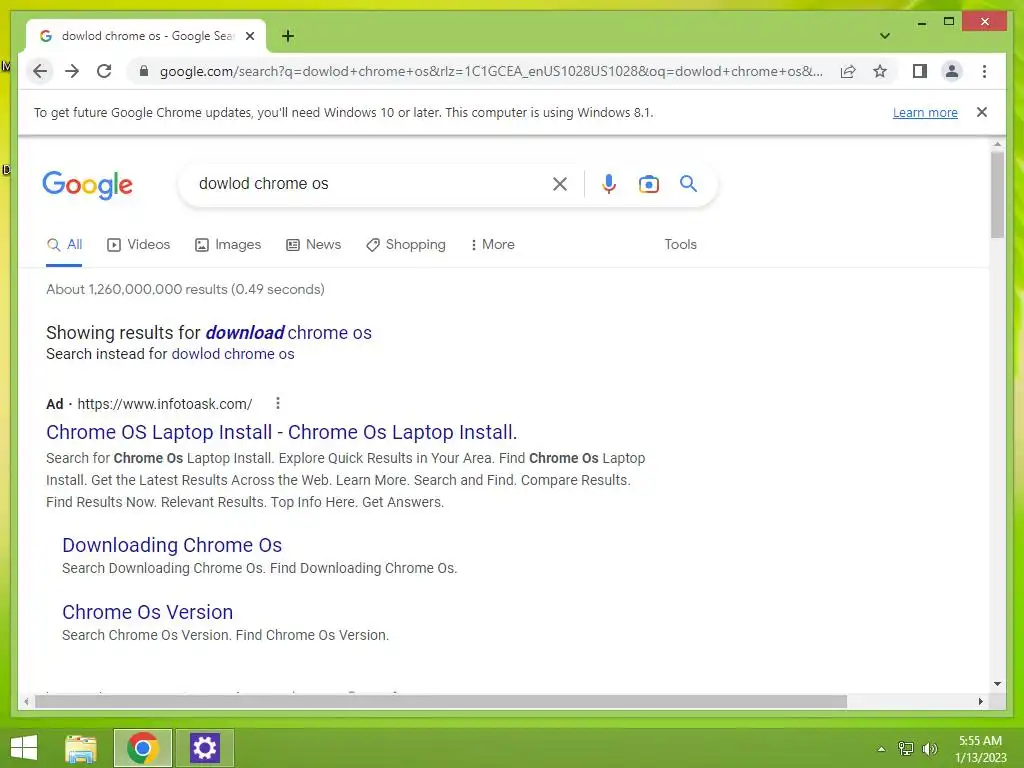Dismiss the Windows 10 update notice
1024x768 pixels.
tap(982, 112)
